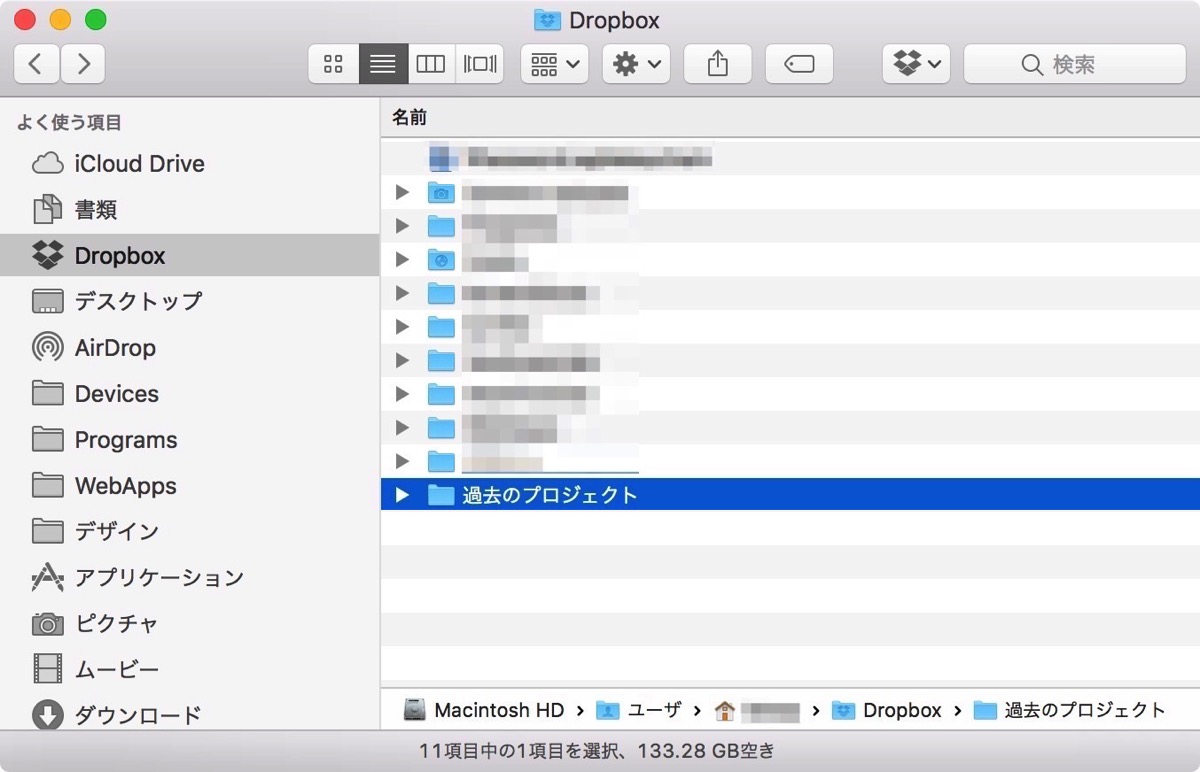Viewport: 1200px width, 772px height.
Task: Click the camera uploads folder icon
Action: (x=441, y=192)
